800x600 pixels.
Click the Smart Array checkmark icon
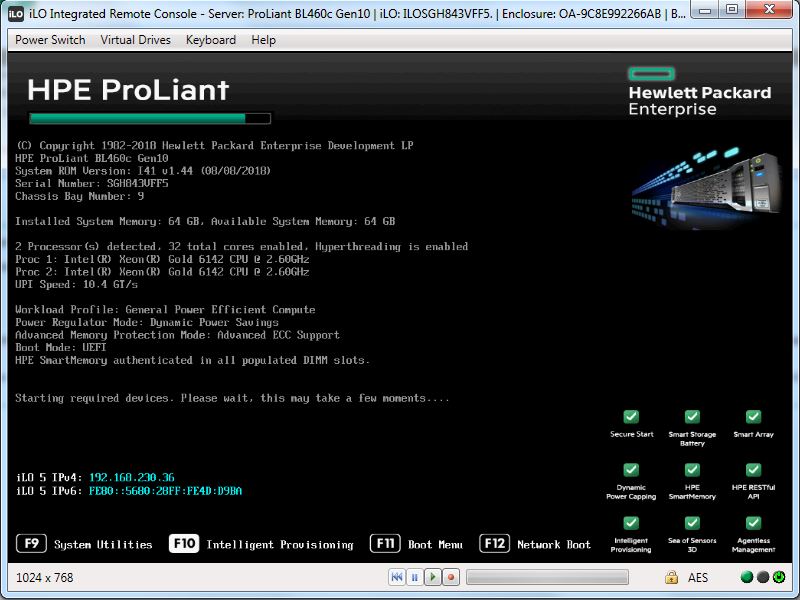click(x=754, y=416)
